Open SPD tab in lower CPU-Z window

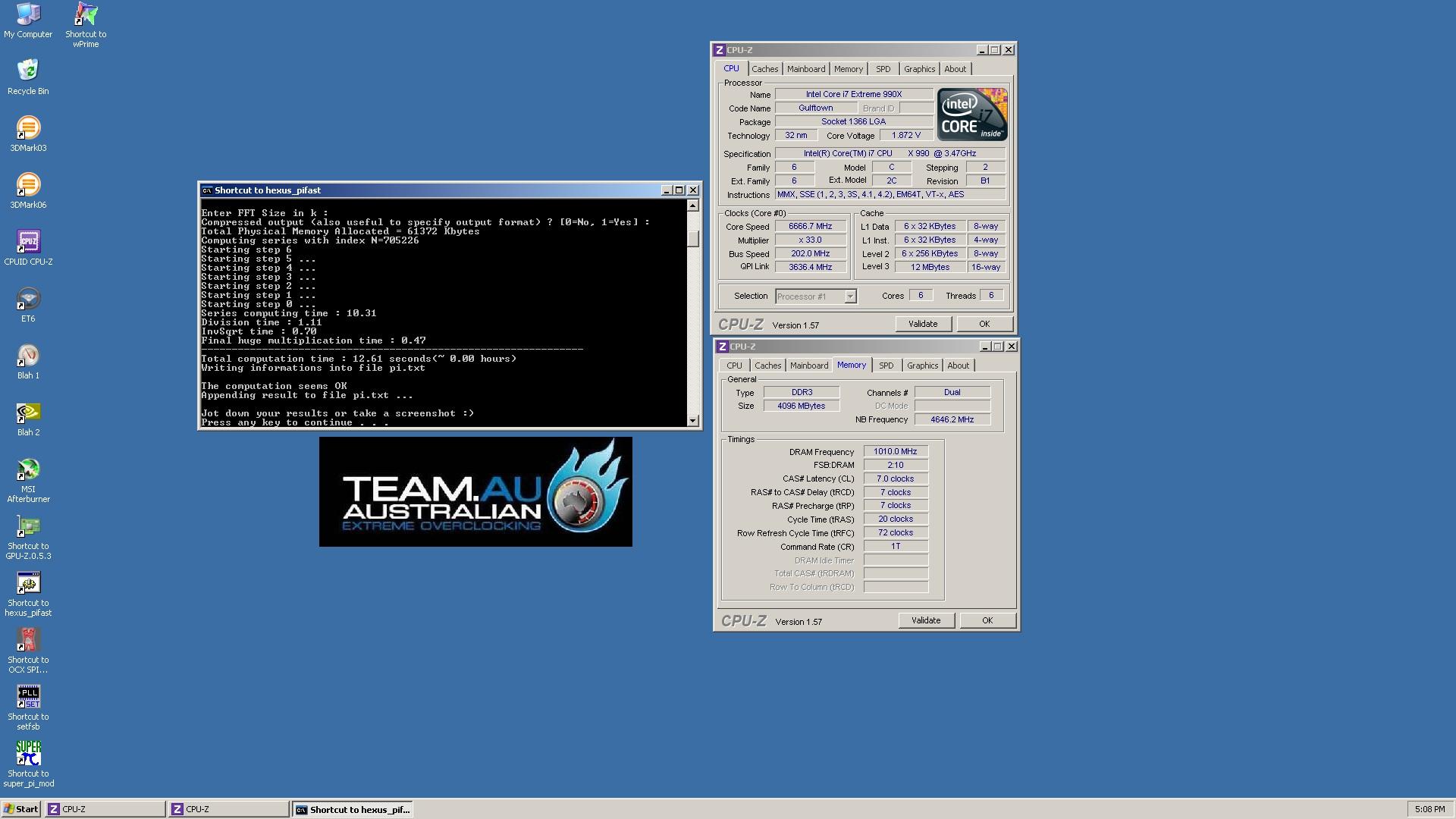[886, 366]
